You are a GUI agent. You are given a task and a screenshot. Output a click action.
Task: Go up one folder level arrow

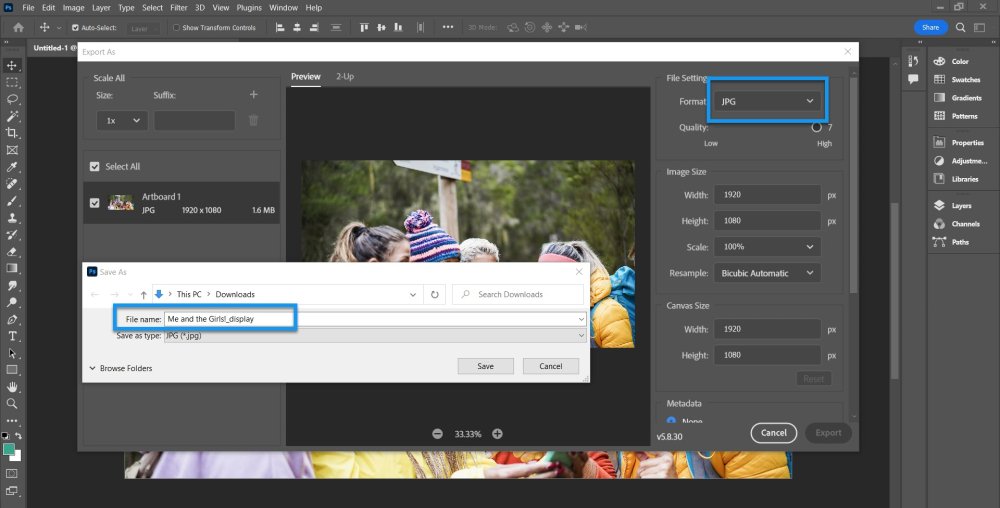click(x=143, y=294)
